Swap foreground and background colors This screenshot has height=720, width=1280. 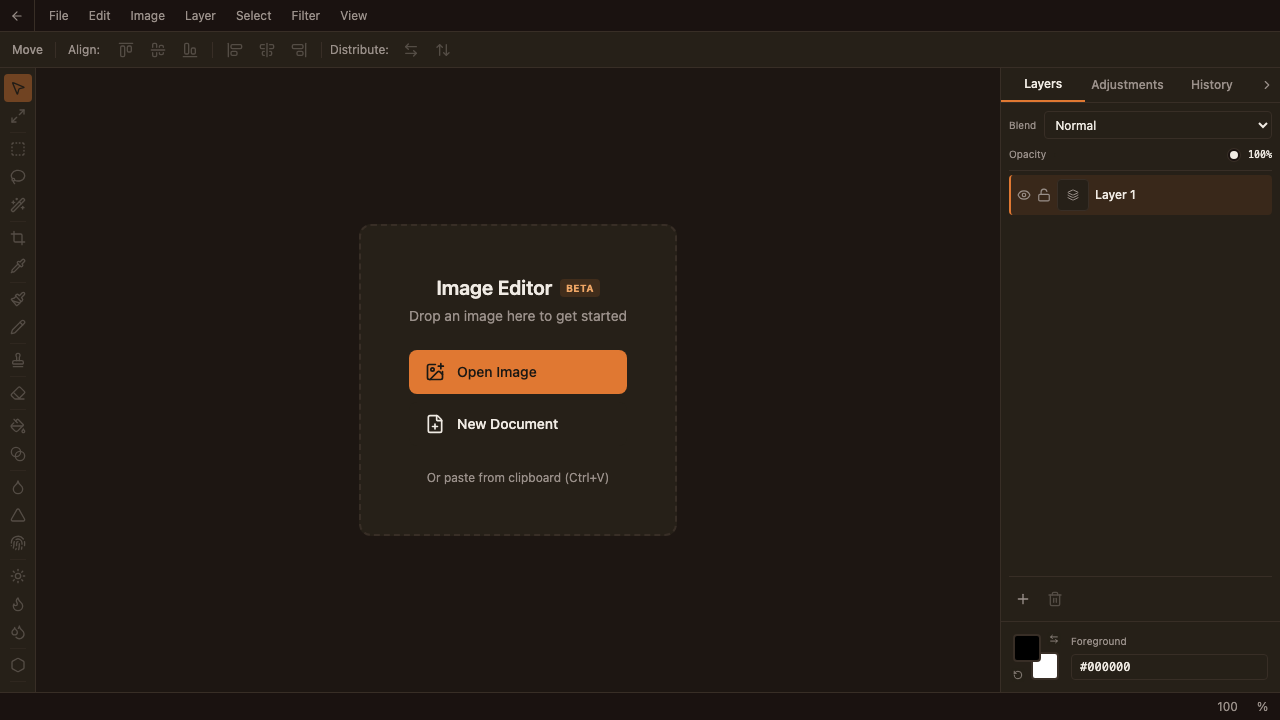(1054, 640)
